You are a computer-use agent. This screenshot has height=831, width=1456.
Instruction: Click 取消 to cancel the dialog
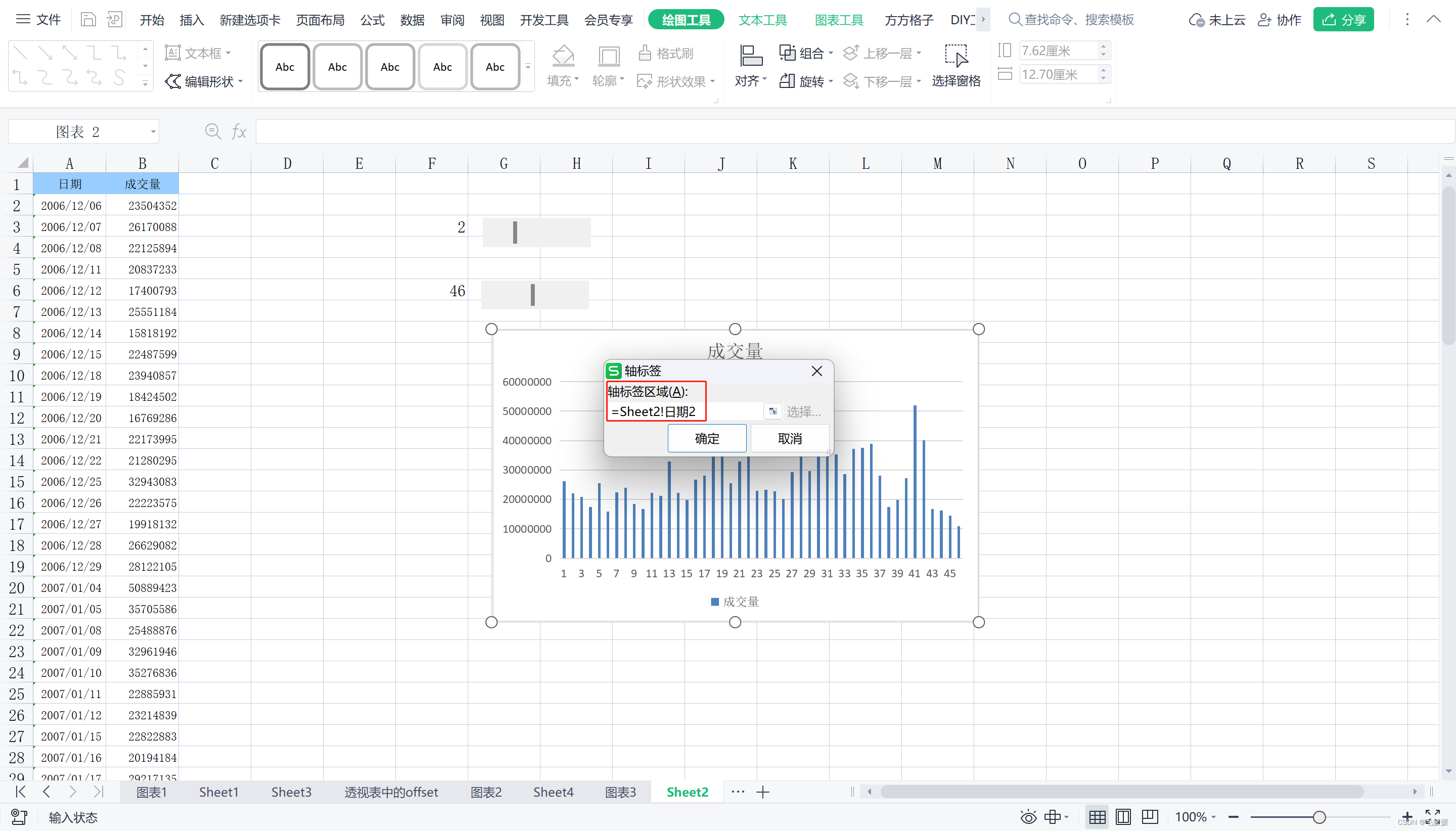click(789, 438)
